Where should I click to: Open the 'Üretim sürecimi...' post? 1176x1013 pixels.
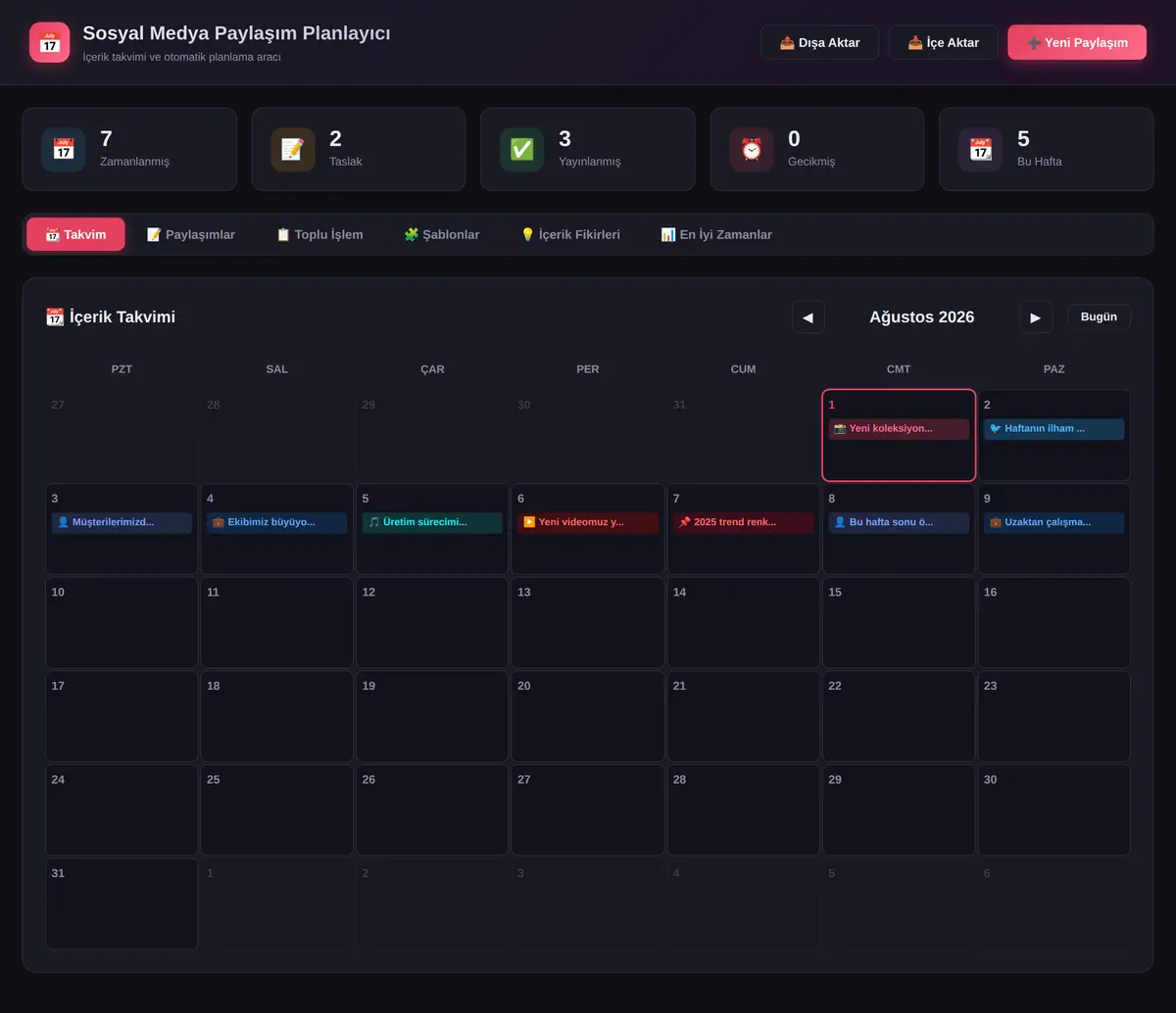[x=432, y=522]
